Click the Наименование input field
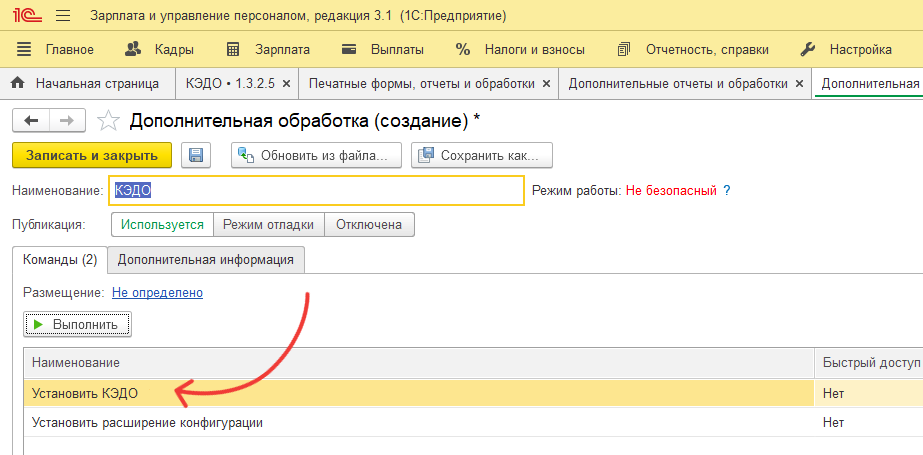923x455 pixels. [316, 191]
